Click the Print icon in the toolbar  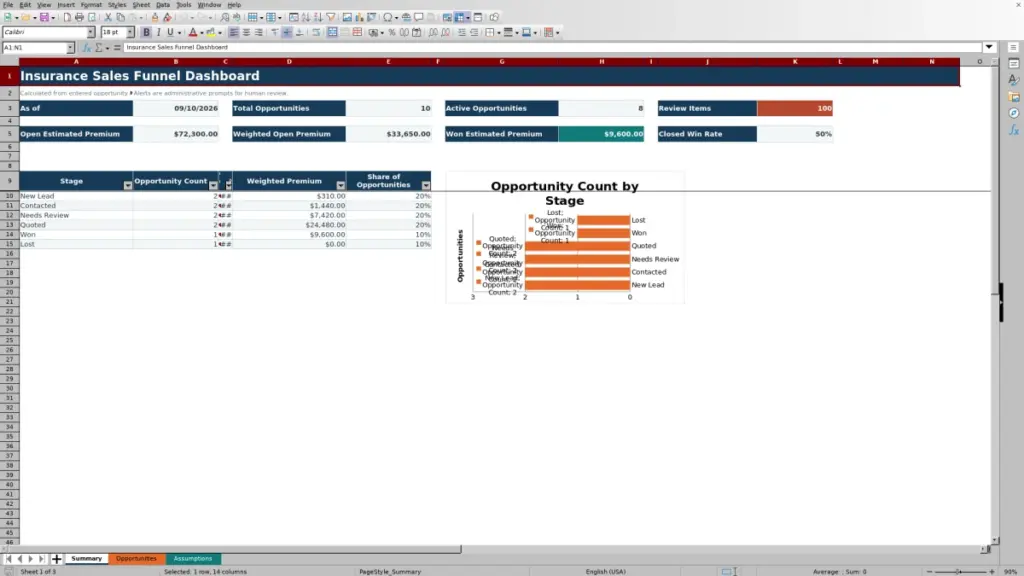coord(79,17)
